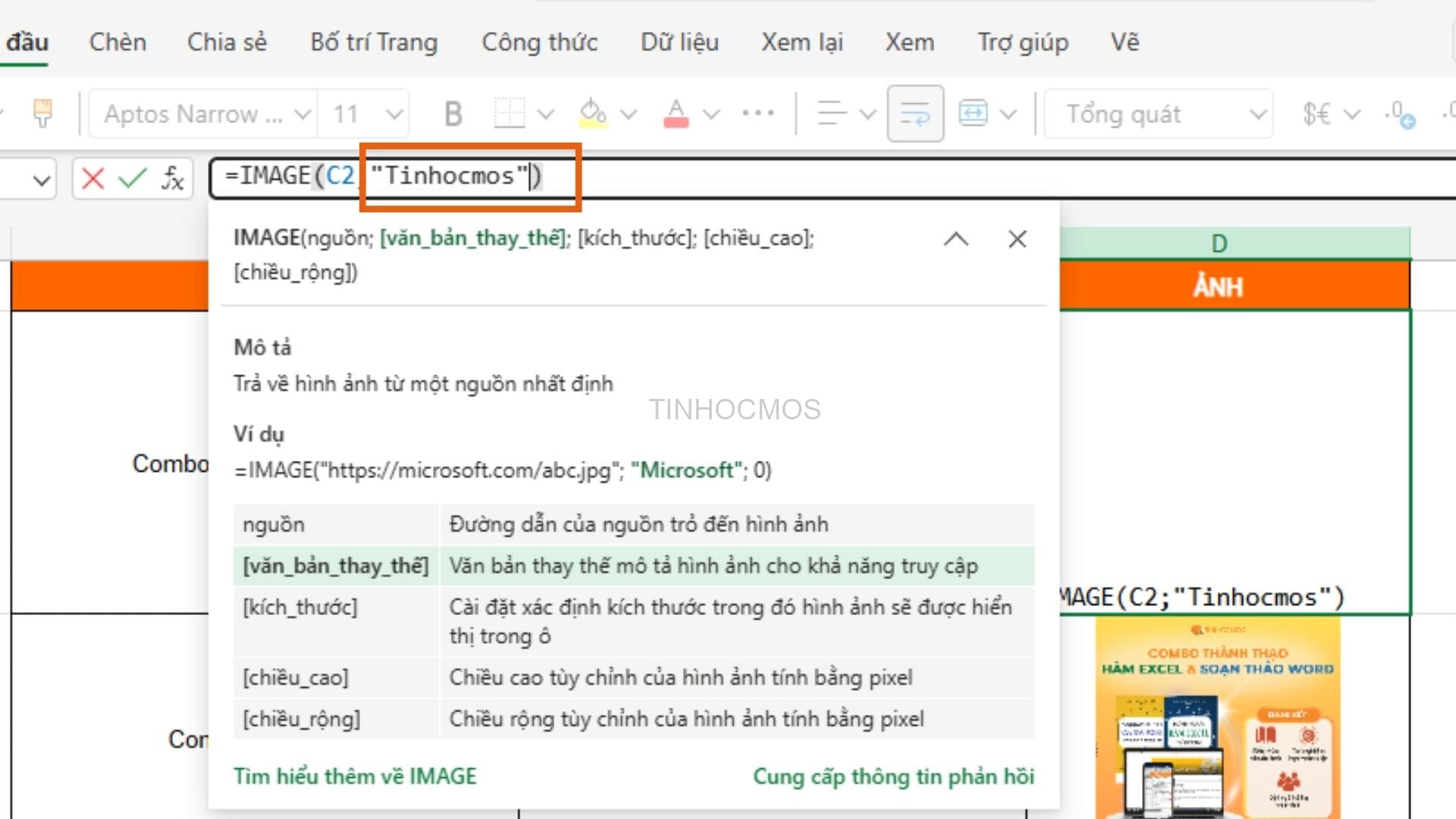Open the Dữ liệu tab
The image size is (1456, 819).
point(679,42)
